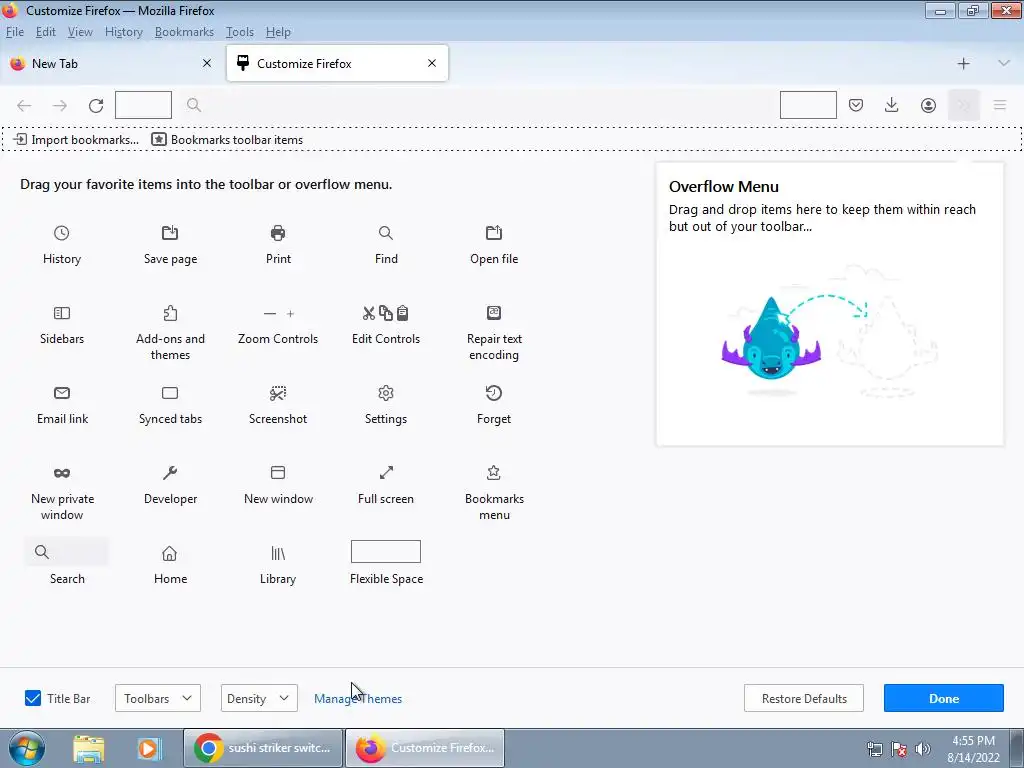This screenshot has height=768, width=1024.
Task: Open the Media Player taskbar icon
Action: tap(149, 748)
